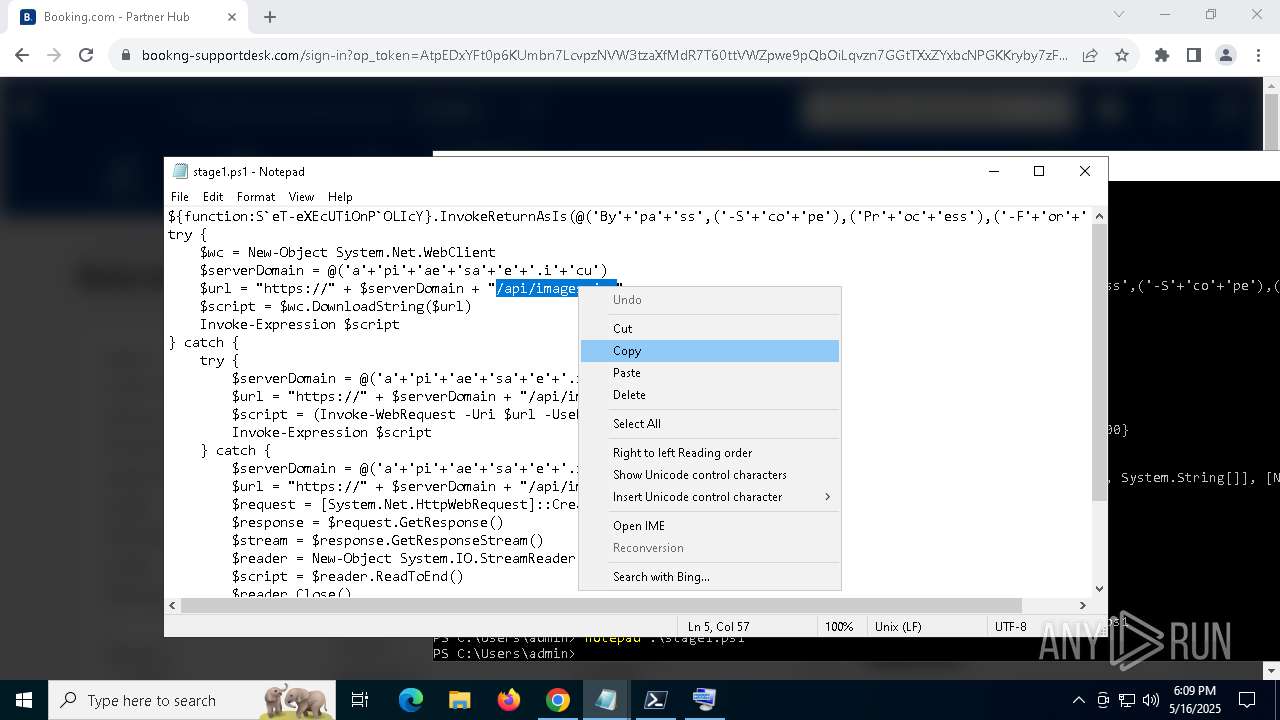1280x720 pixels.
Task: Click browser page scroll up arrow
Action: click(1271, 86)
